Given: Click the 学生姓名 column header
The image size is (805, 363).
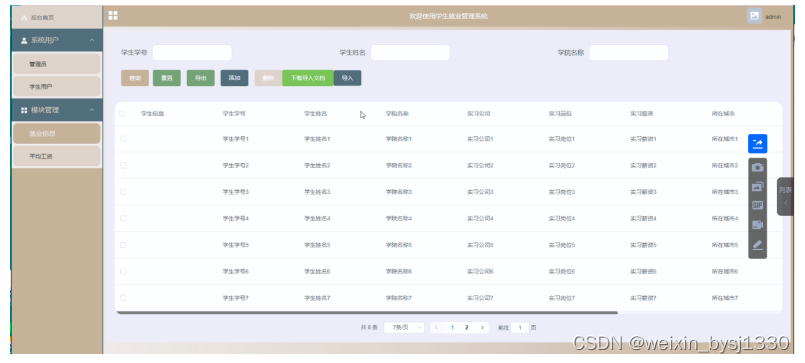Looking at the screenshot, I should coord(316,113).
